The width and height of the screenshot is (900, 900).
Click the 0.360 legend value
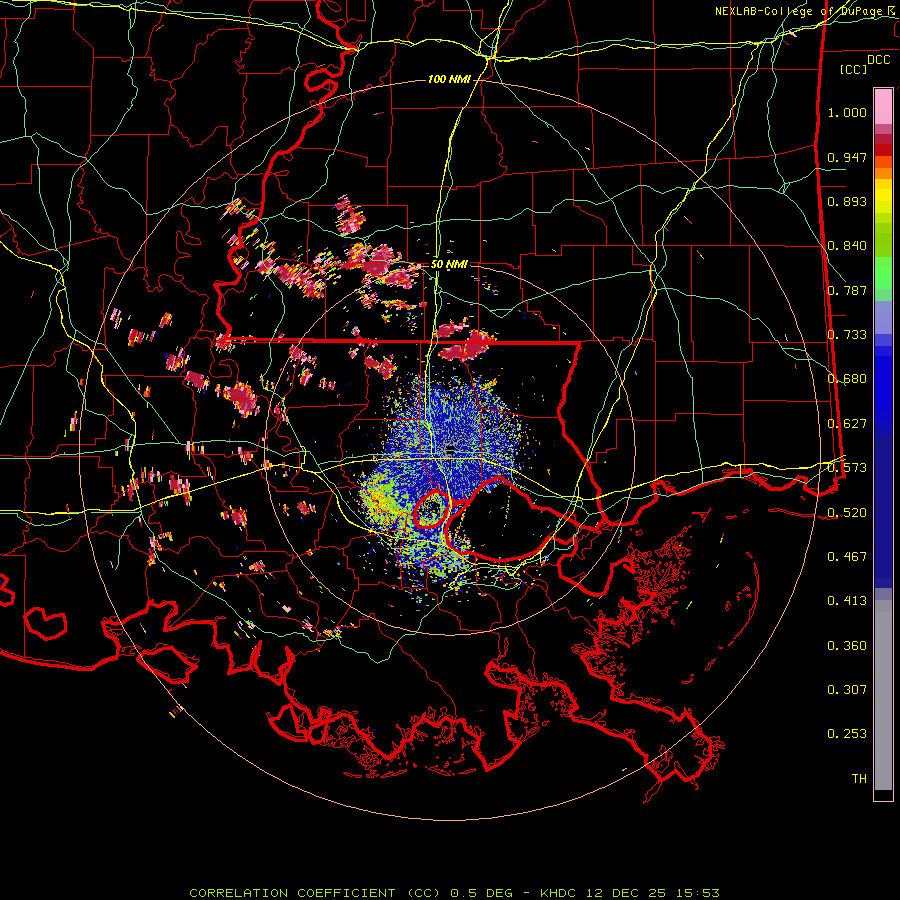(x=847, y=646)
